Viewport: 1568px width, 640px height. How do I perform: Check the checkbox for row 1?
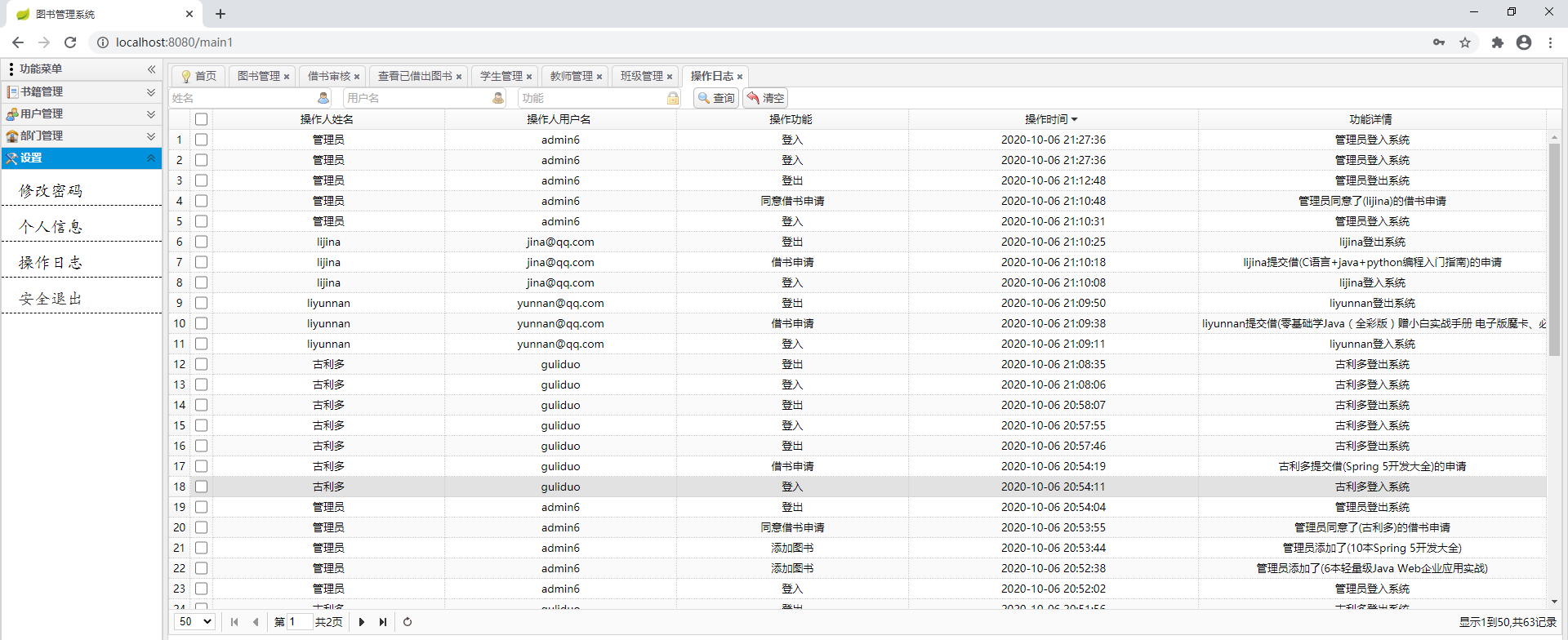(x=202, y=140)
